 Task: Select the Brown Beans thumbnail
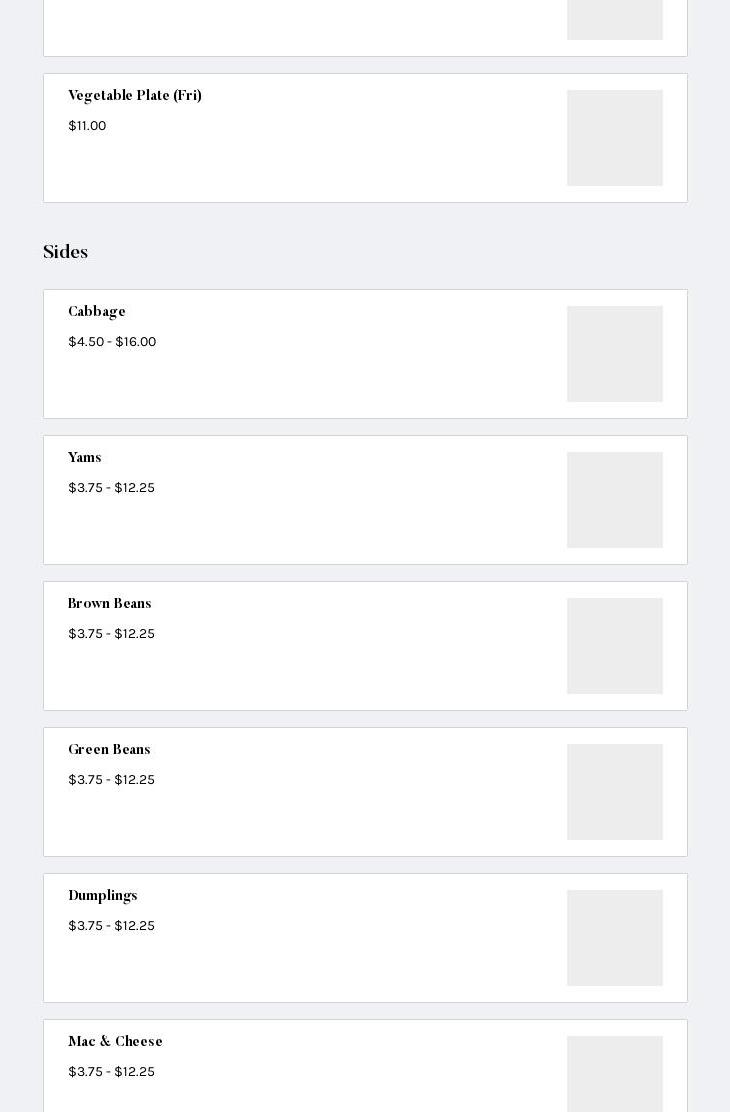tap(614, 646)
